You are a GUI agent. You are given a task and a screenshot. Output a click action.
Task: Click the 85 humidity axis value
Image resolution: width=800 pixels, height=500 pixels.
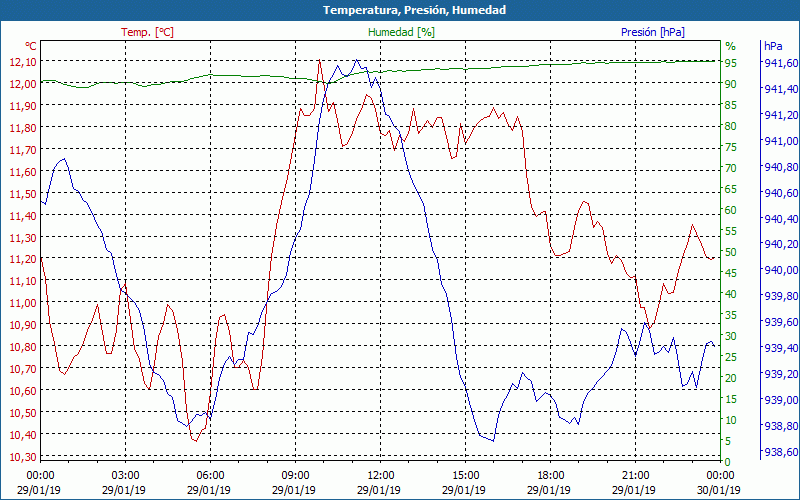[731, 105]
